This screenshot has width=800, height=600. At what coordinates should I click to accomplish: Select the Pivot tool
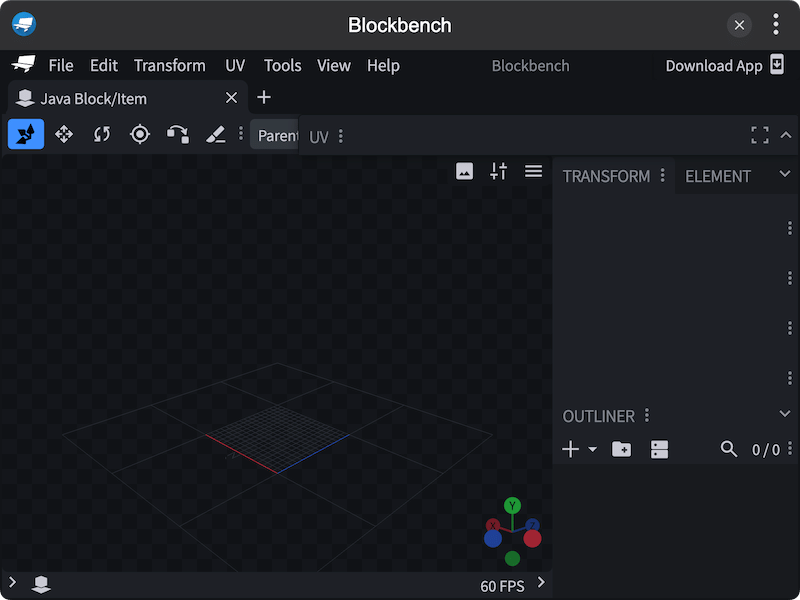click(x=140, y=134)
